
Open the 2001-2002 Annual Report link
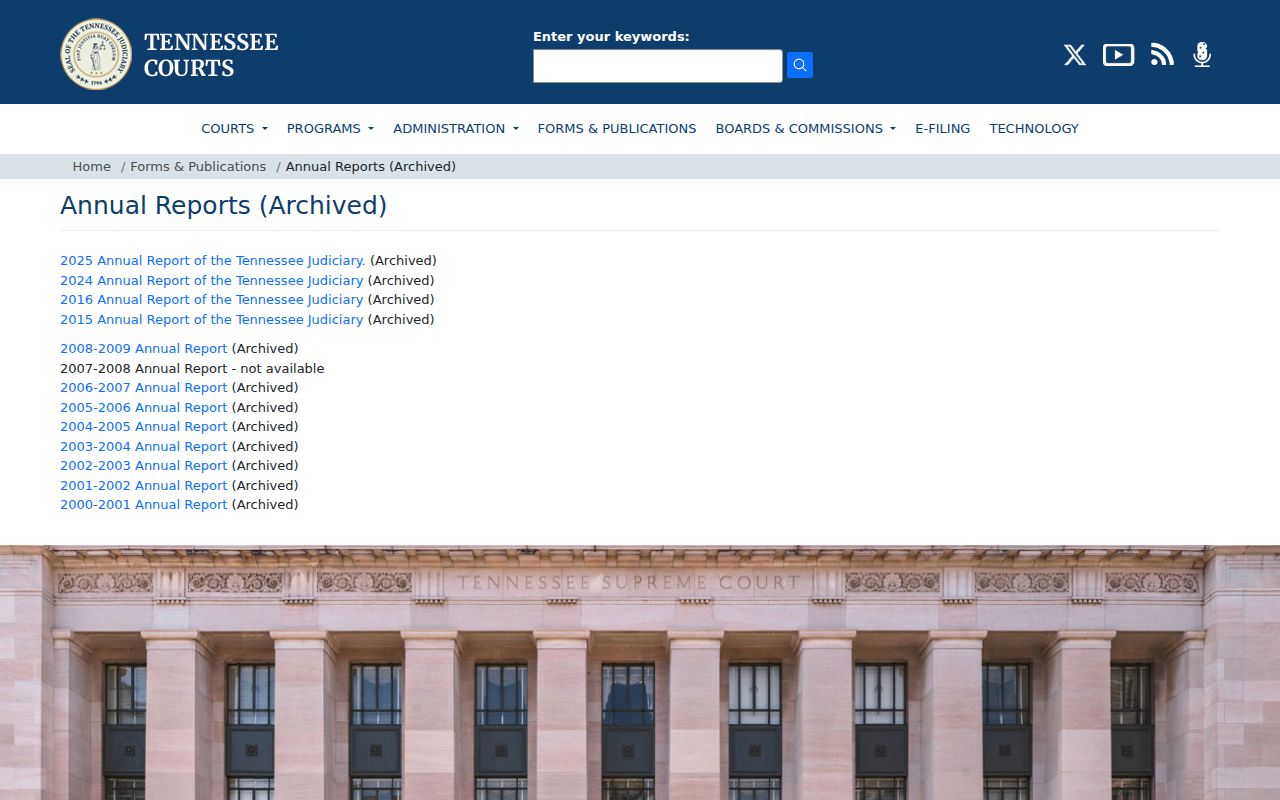click(144, 486)
